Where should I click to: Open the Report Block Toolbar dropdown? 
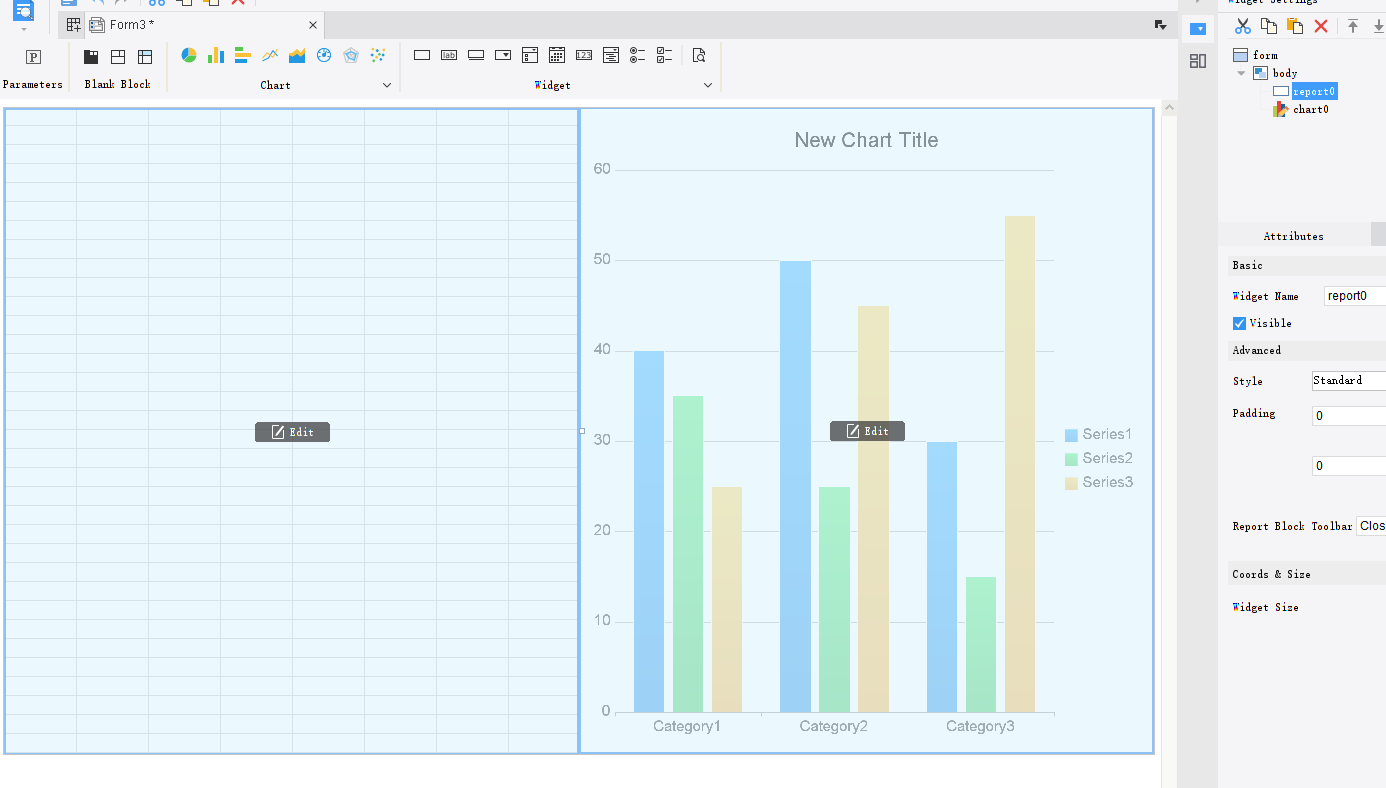tap(1371, 526)
